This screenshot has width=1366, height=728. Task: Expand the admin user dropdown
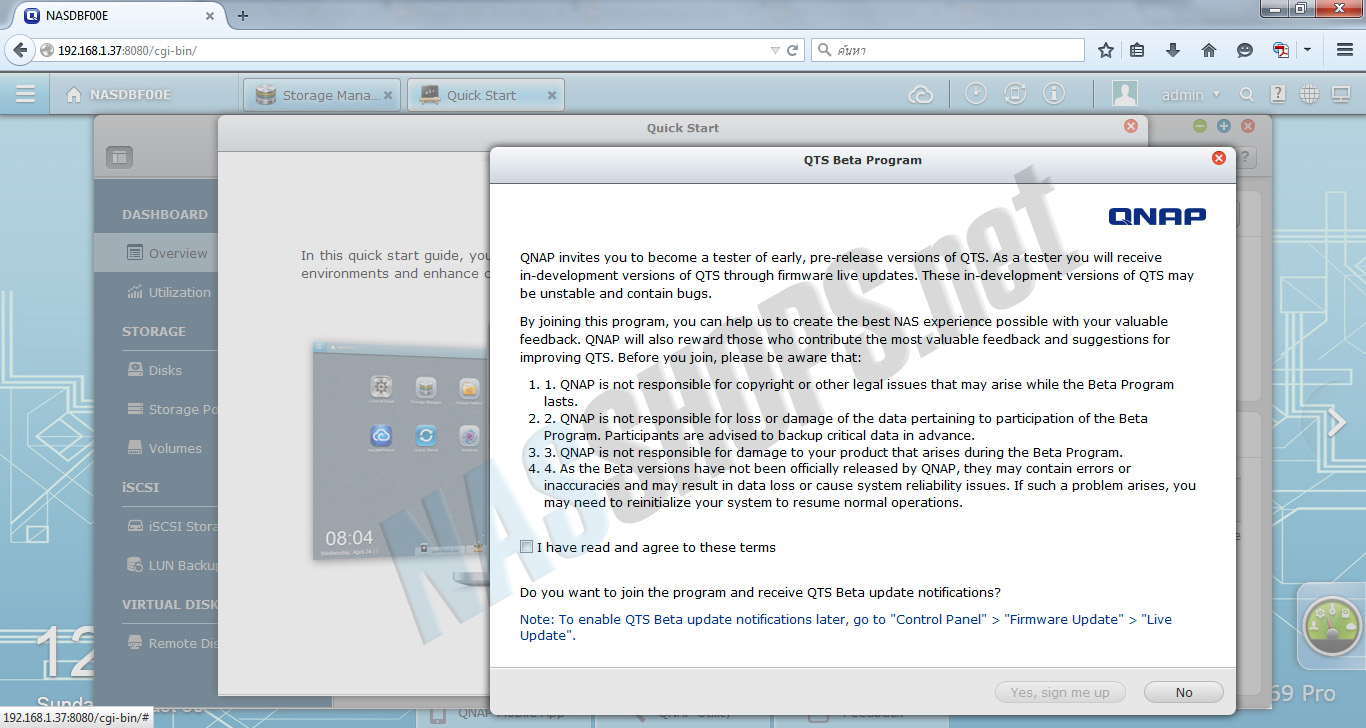[x=1217, y=95]
